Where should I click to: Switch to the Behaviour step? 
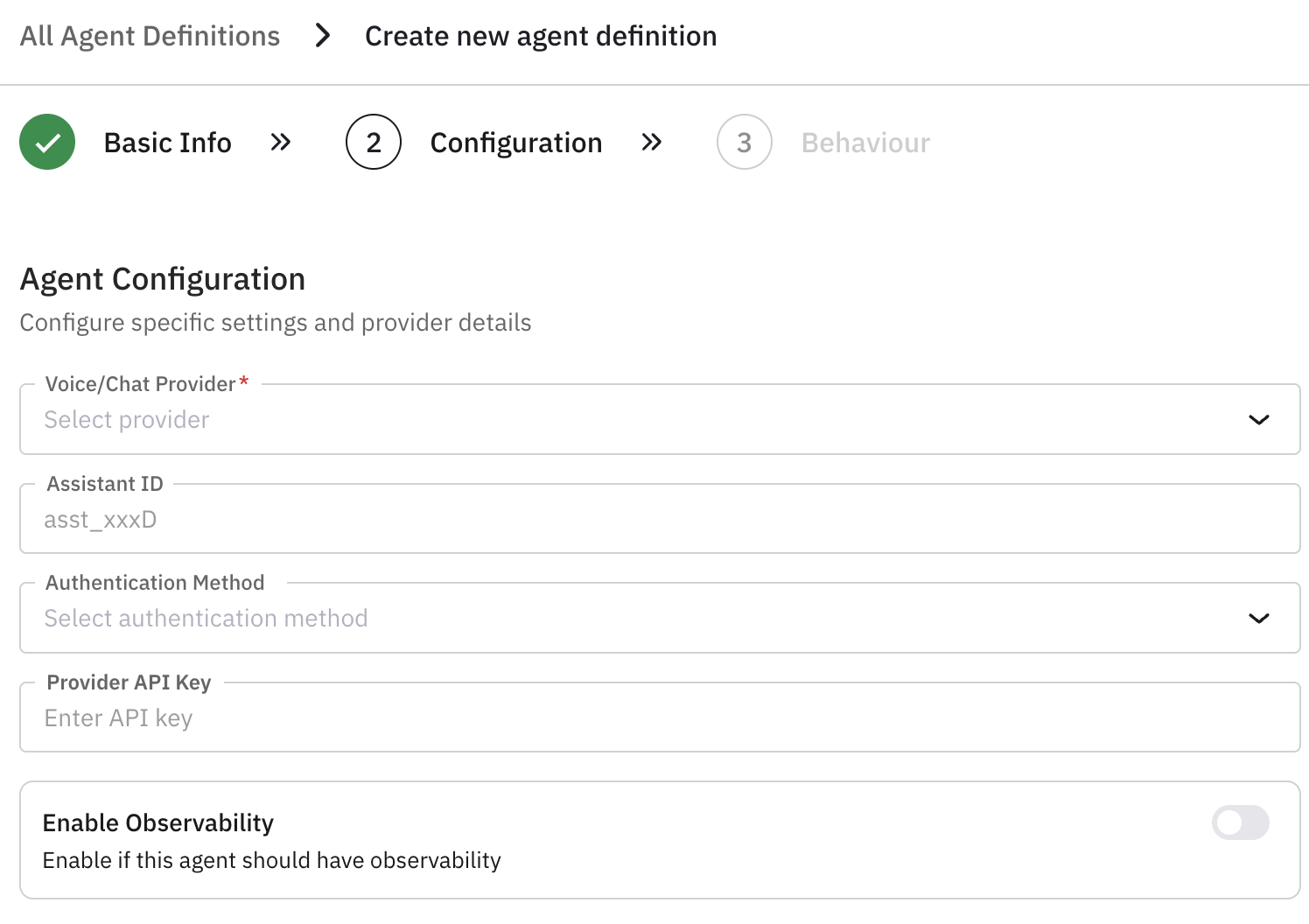click(x=865, y=142)
